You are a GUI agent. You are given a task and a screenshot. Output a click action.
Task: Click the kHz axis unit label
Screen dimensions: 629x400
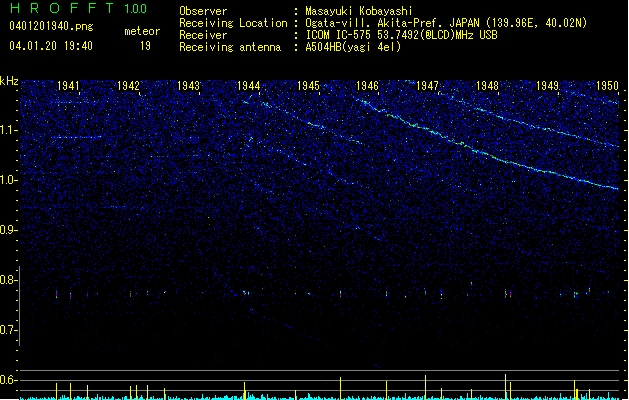coord(9,81)
